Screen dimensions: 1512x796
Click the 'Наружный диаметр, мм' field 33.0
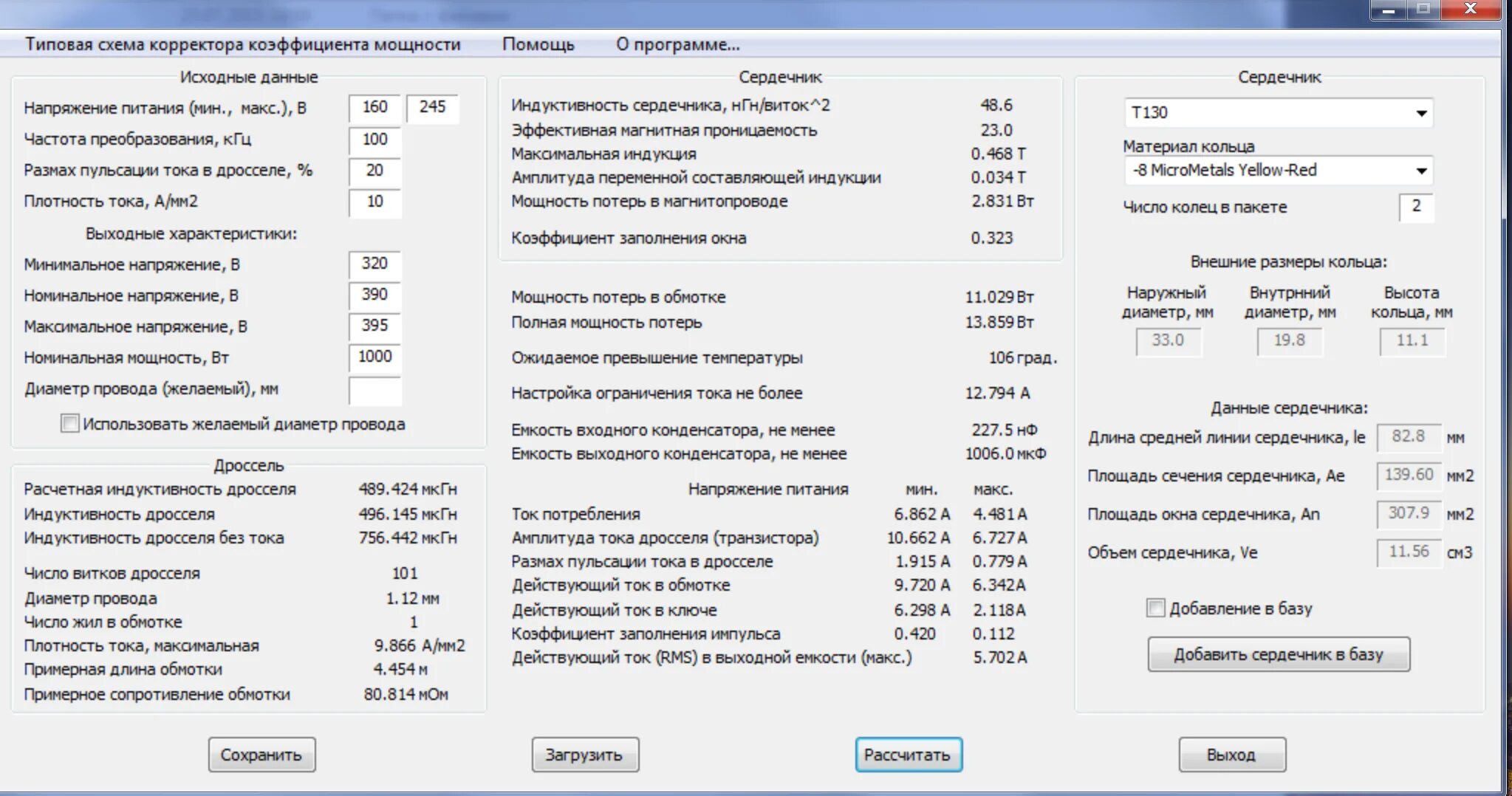point(1169,341)
